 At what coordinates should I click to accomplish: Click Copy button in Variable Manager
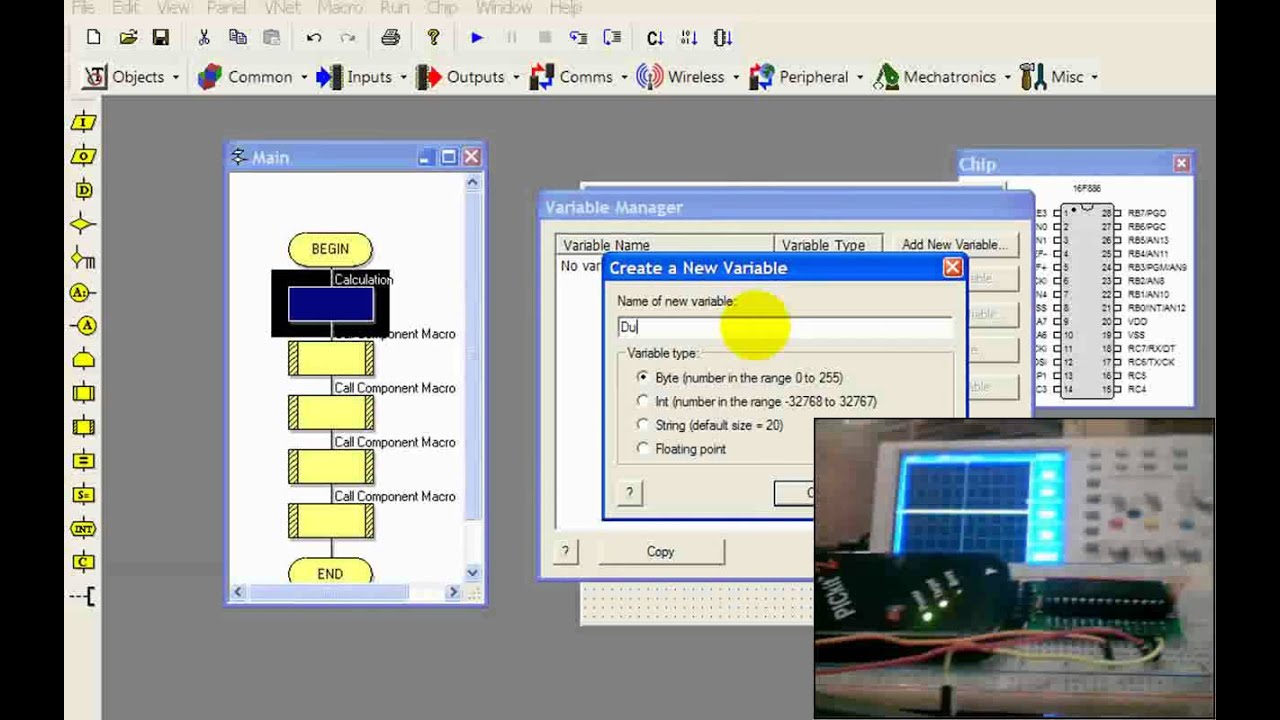(x=660, y=552)
